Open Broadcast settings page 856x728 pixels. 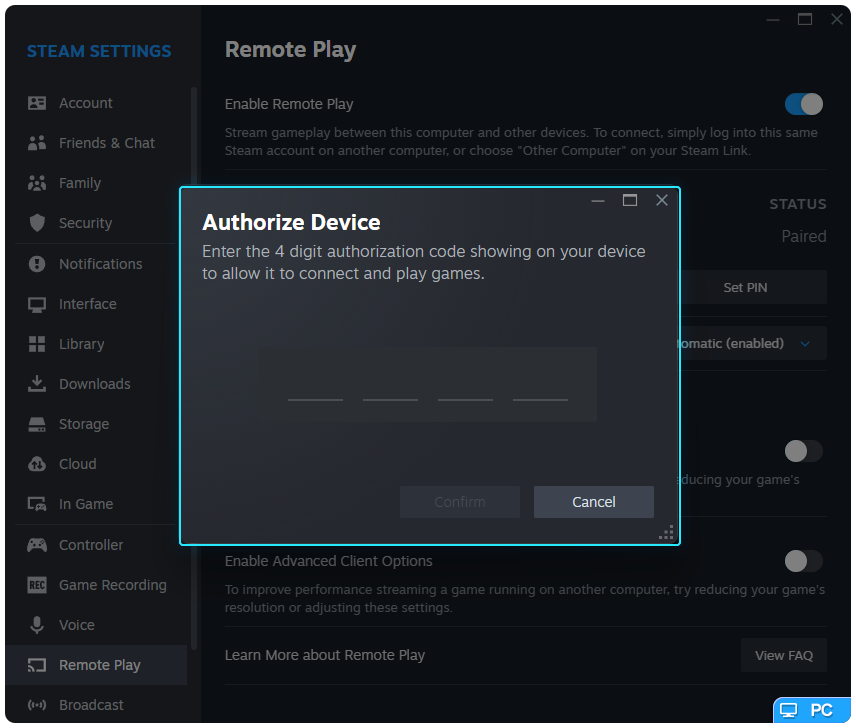coord(96,705)
